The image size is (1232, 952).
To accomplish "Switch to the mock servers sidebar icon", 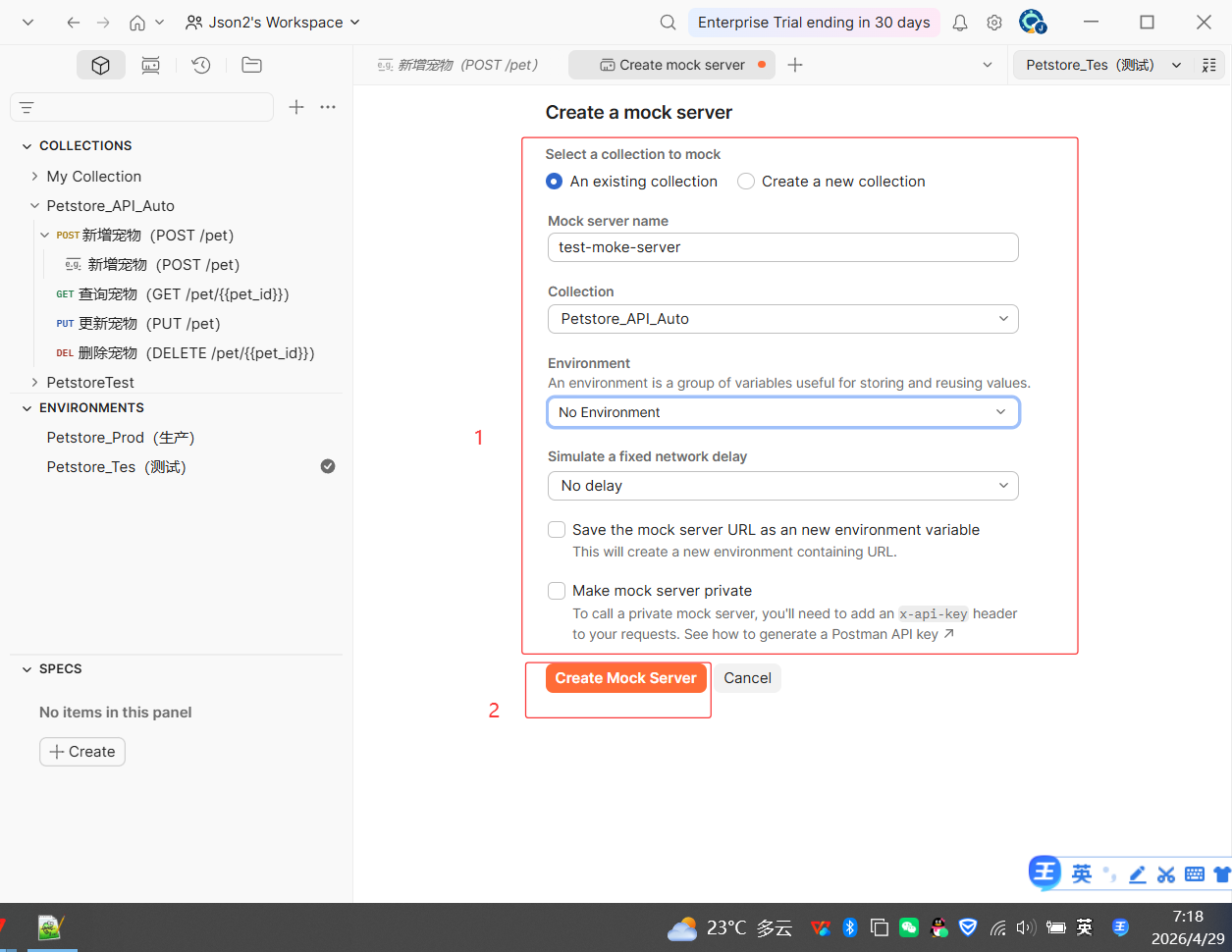I will (x=150, y=65).
